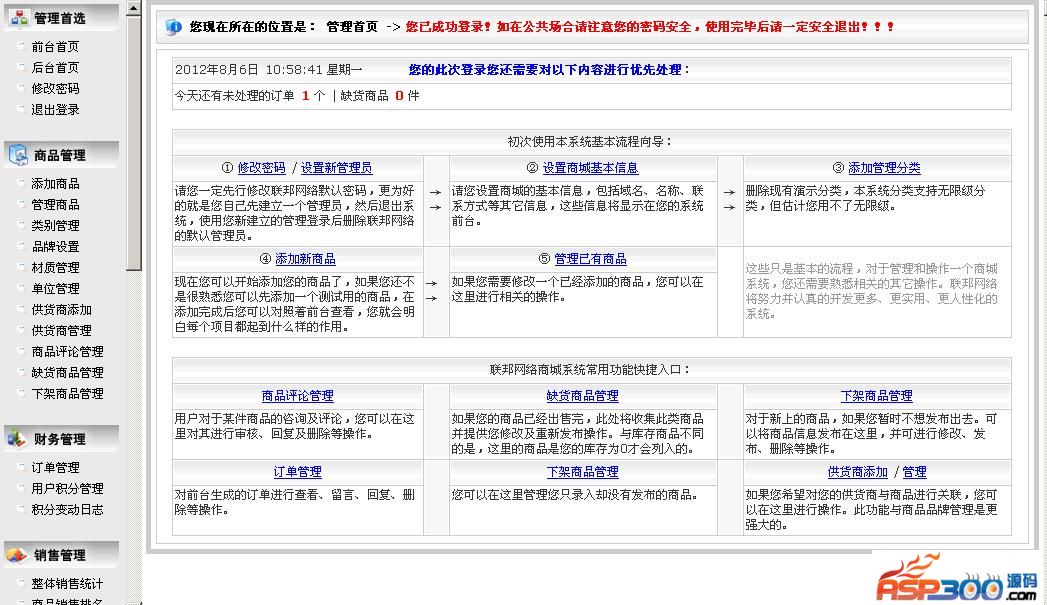The height and width of the screenshot is (605, 1047).
Task: Click the red 您已成功登录 notice text
Action: (x=650, y=27)
